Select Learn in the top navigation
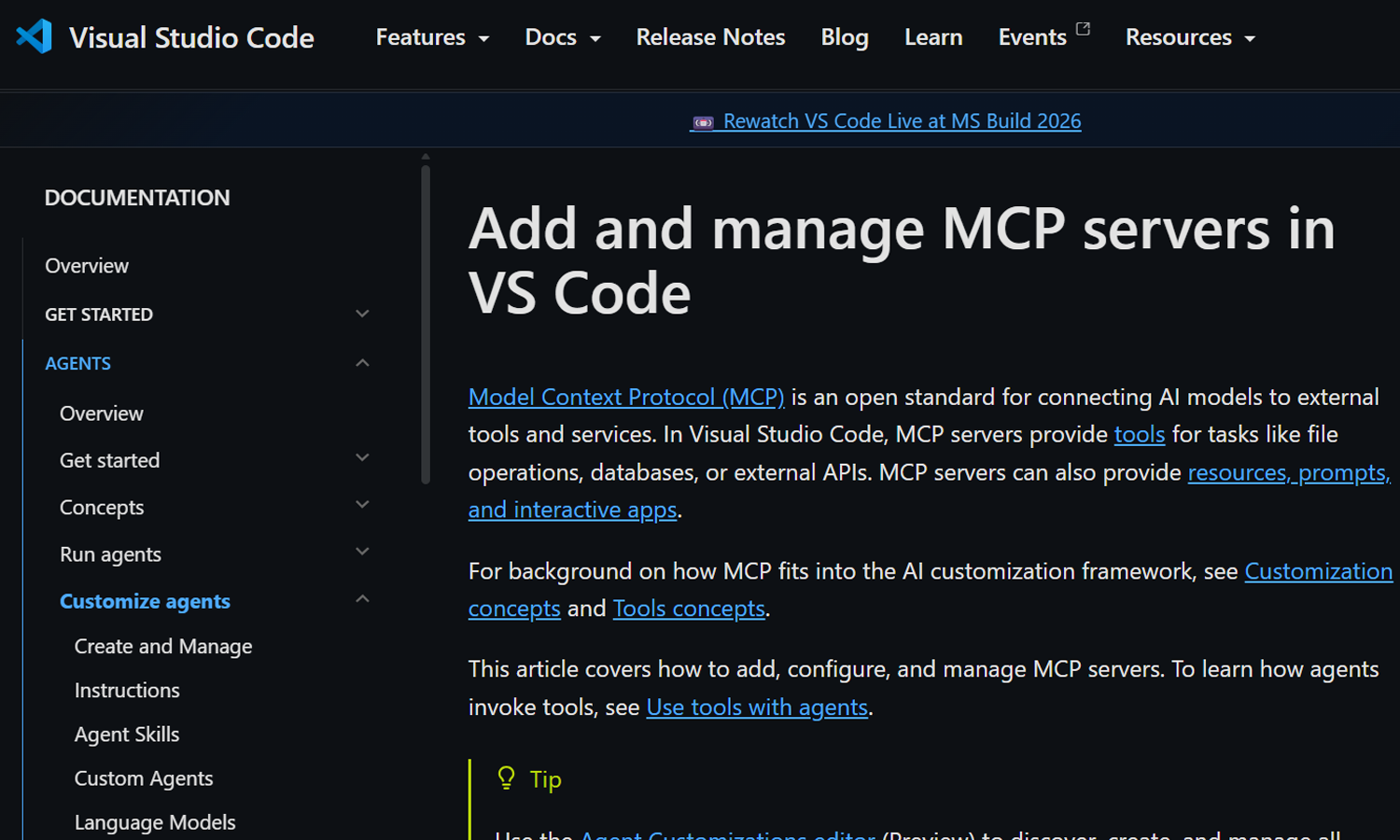 933,37
